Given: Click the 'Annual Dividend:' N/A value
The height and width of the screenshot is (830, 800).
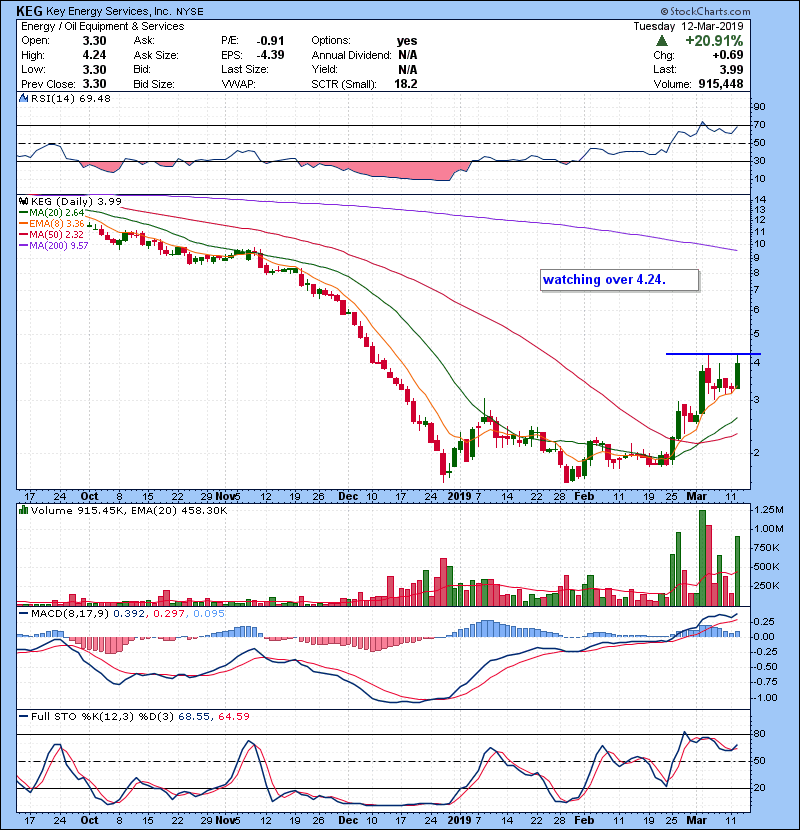Looking at the screenshot, I should click(408, 55).
